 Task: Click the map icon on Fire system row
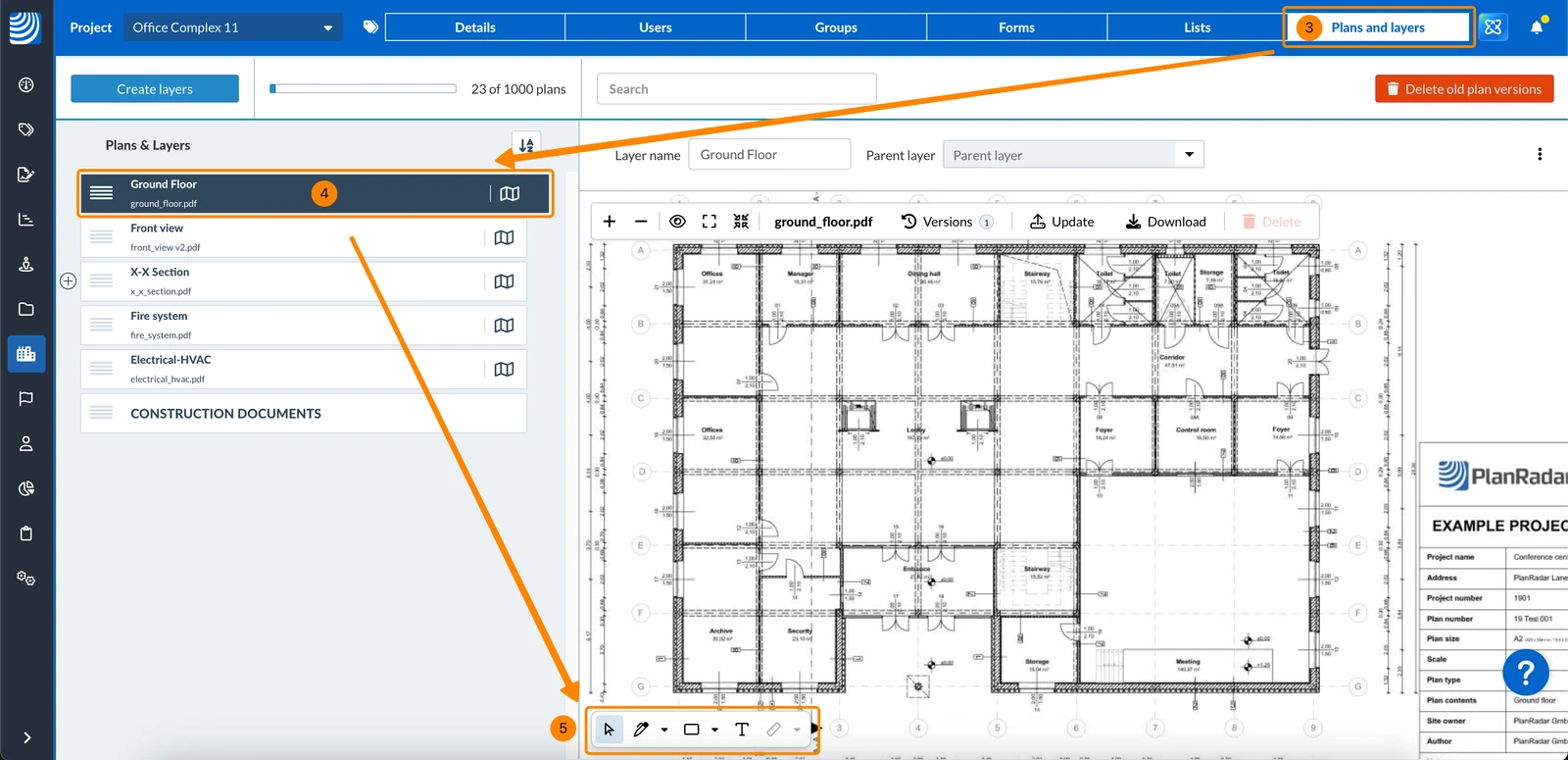tap(504, 326)
